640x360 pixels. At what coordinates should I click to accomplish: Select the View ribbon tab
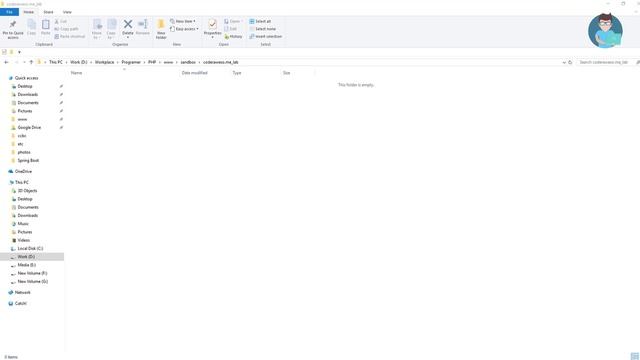[67, 12]
